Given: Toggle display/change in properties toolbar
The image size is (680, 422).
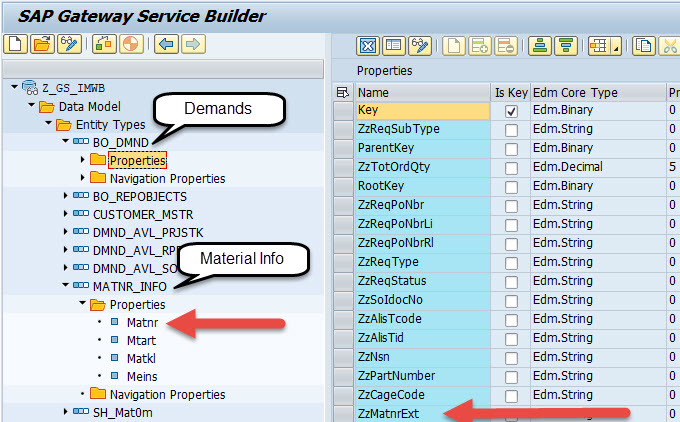Looking at the screenshot, I should point(420,46).
